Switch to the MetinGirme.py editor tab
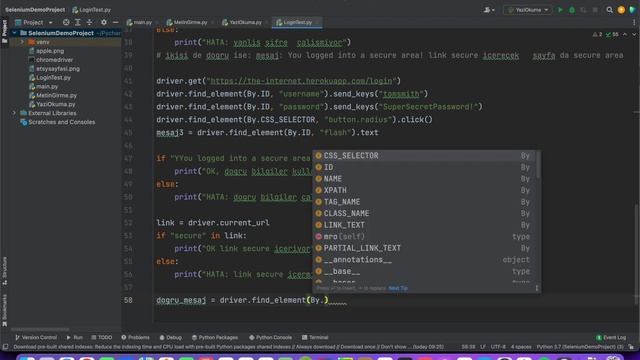Viewport: 640px width, 360px height. pyautogui.click(x=187, y=22)
